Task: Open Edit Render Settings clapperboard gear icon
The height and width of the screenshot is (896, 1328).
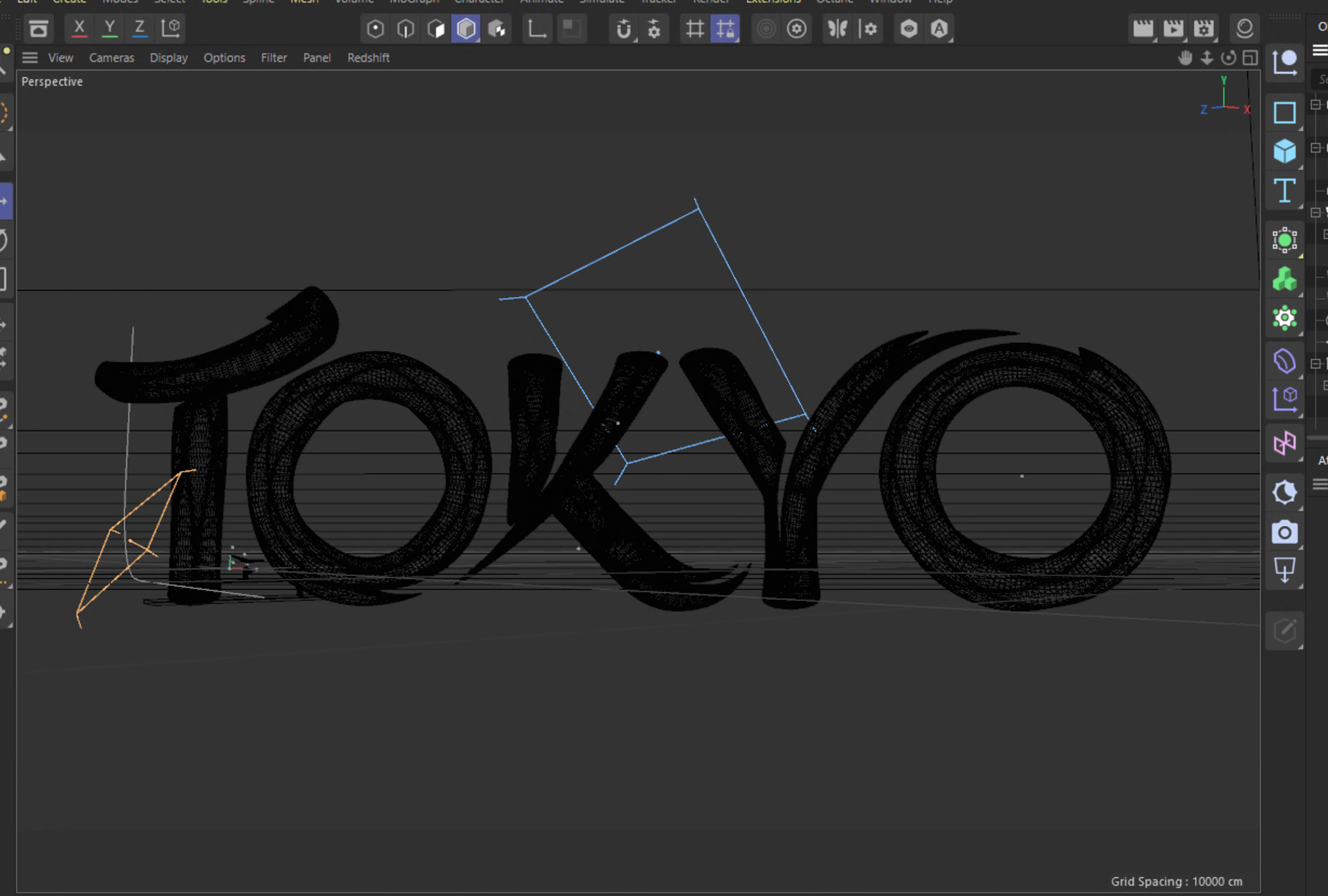Action: [x=1203, y=28]
